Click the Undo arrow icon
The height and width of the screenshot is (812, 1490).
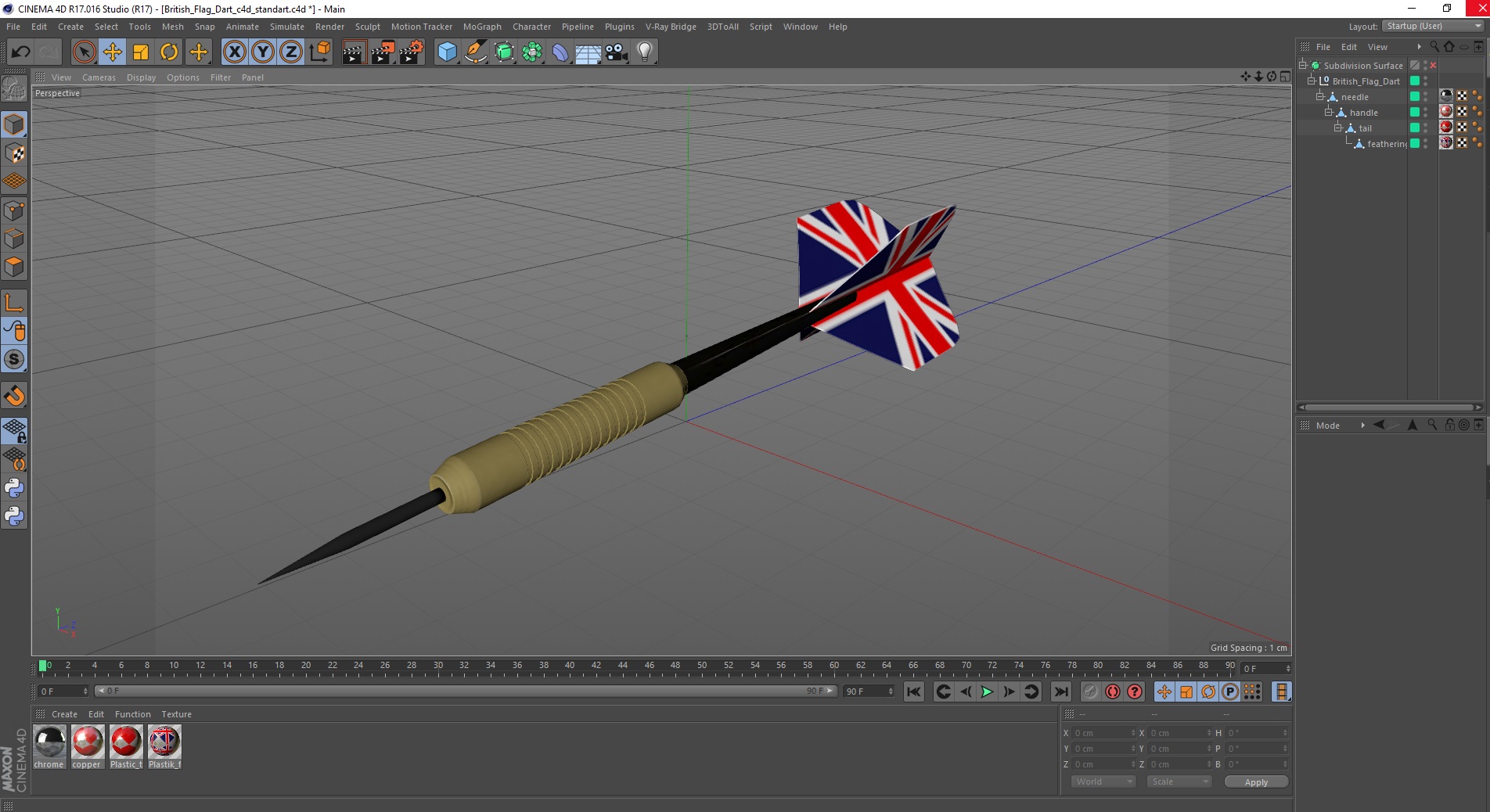(21, 52)
